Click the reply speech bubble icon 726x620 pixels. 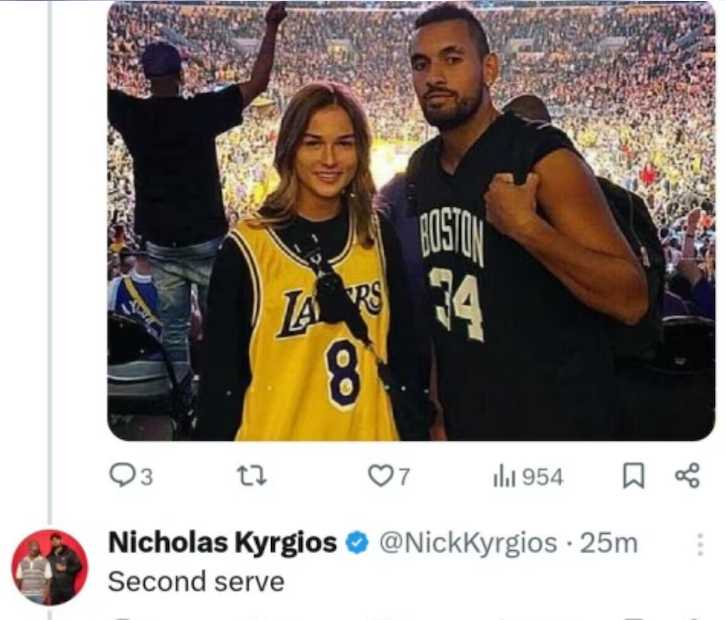120,476
